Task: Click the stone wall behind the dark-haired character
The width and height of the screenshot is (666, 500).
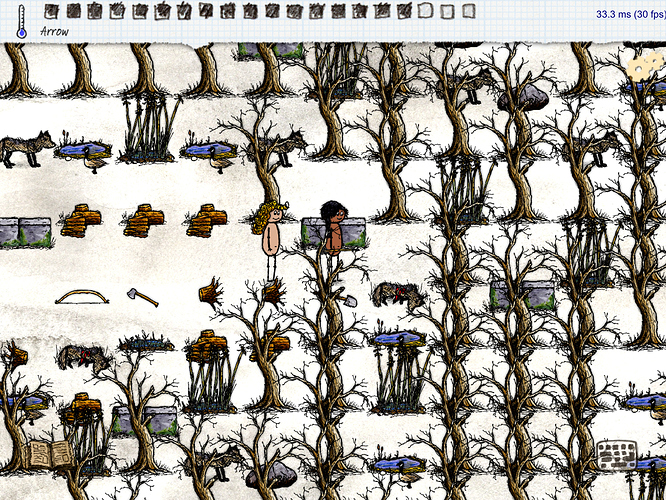Action: 334,233
